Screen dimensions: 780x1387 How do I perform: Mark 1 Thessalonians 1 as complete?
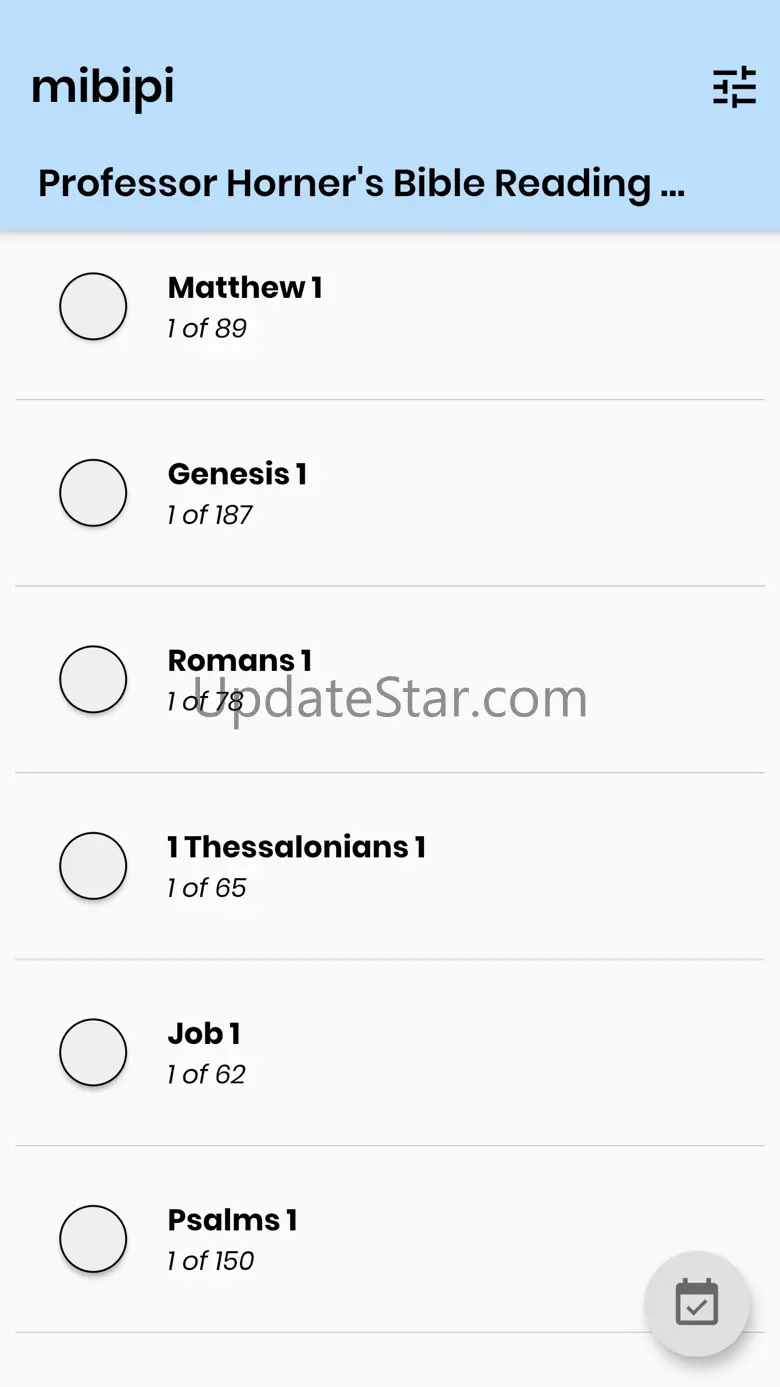[93, 866]
